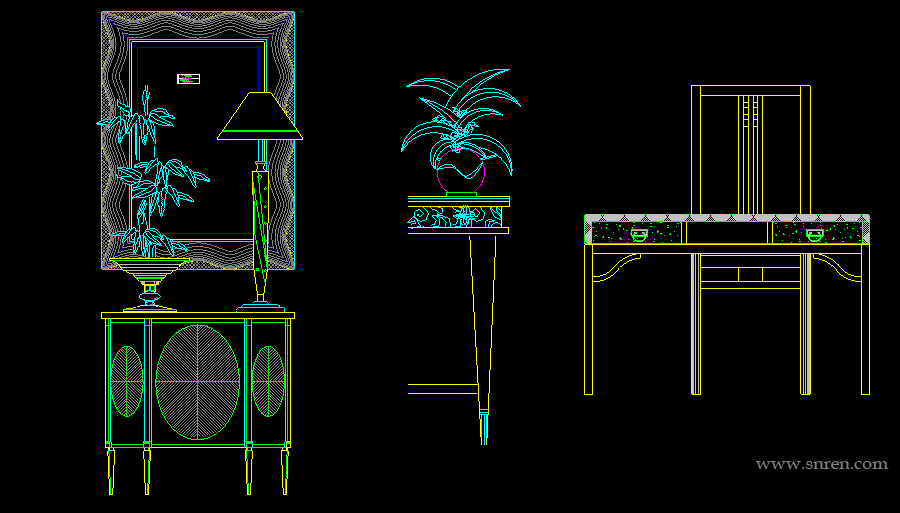This screenshot has width=900, height=513.
Task: Click the small white label inside mirror
Action: 188,79
